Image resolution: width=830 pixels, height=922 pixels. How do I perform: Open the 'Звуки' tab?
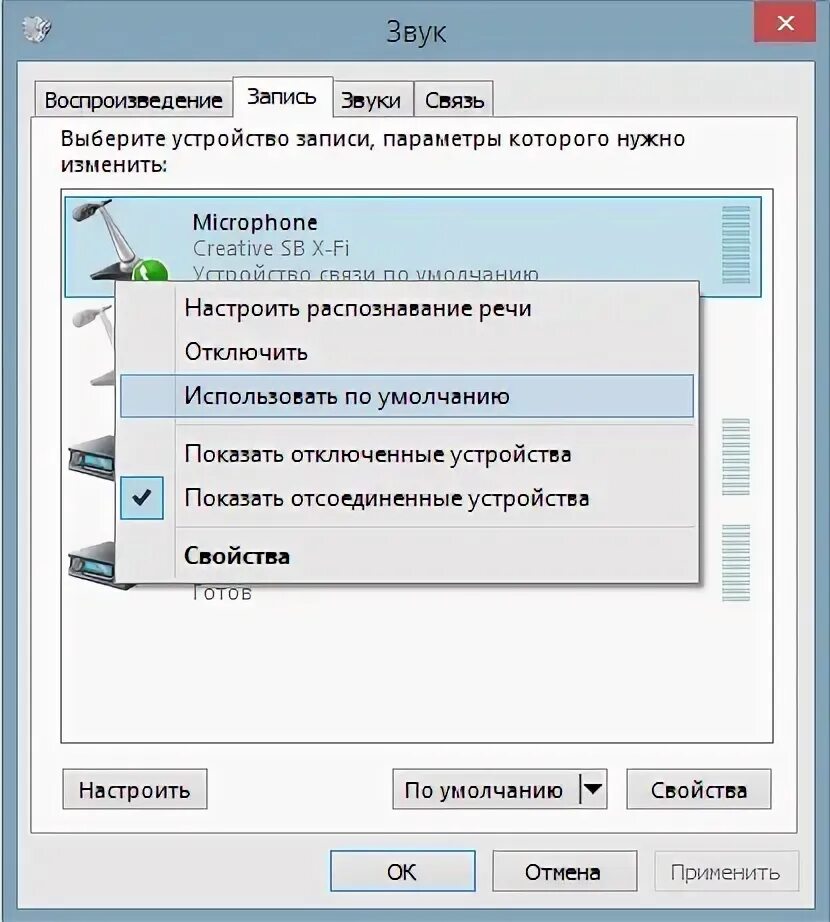click(371, 100)
